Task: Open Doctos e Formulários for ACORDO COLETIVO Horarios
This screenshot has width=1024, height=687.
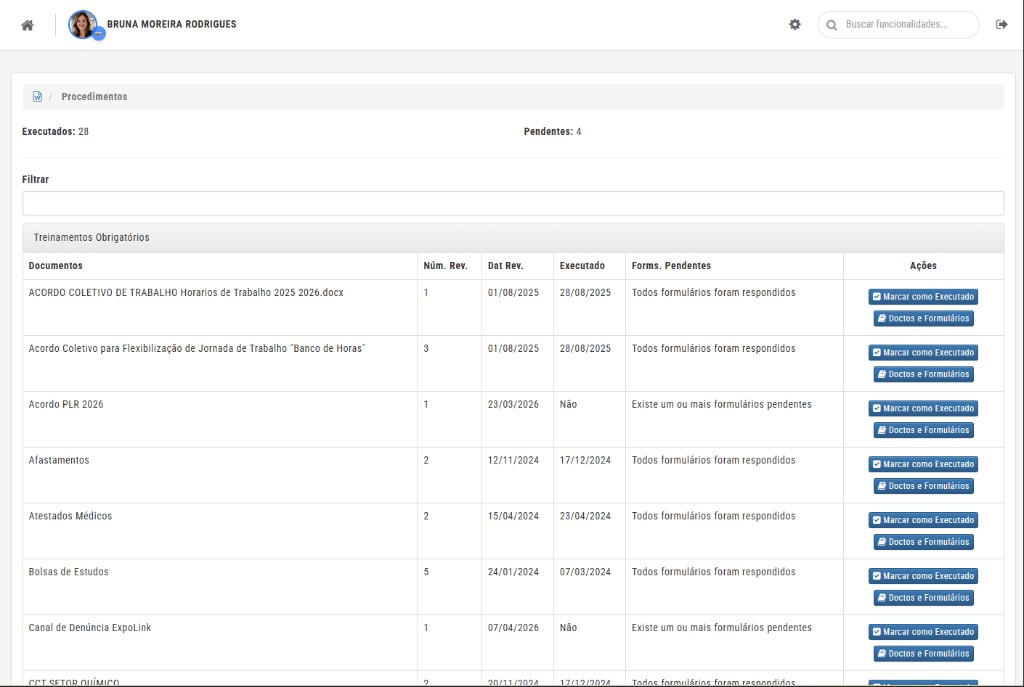Action: coord(923,319)
